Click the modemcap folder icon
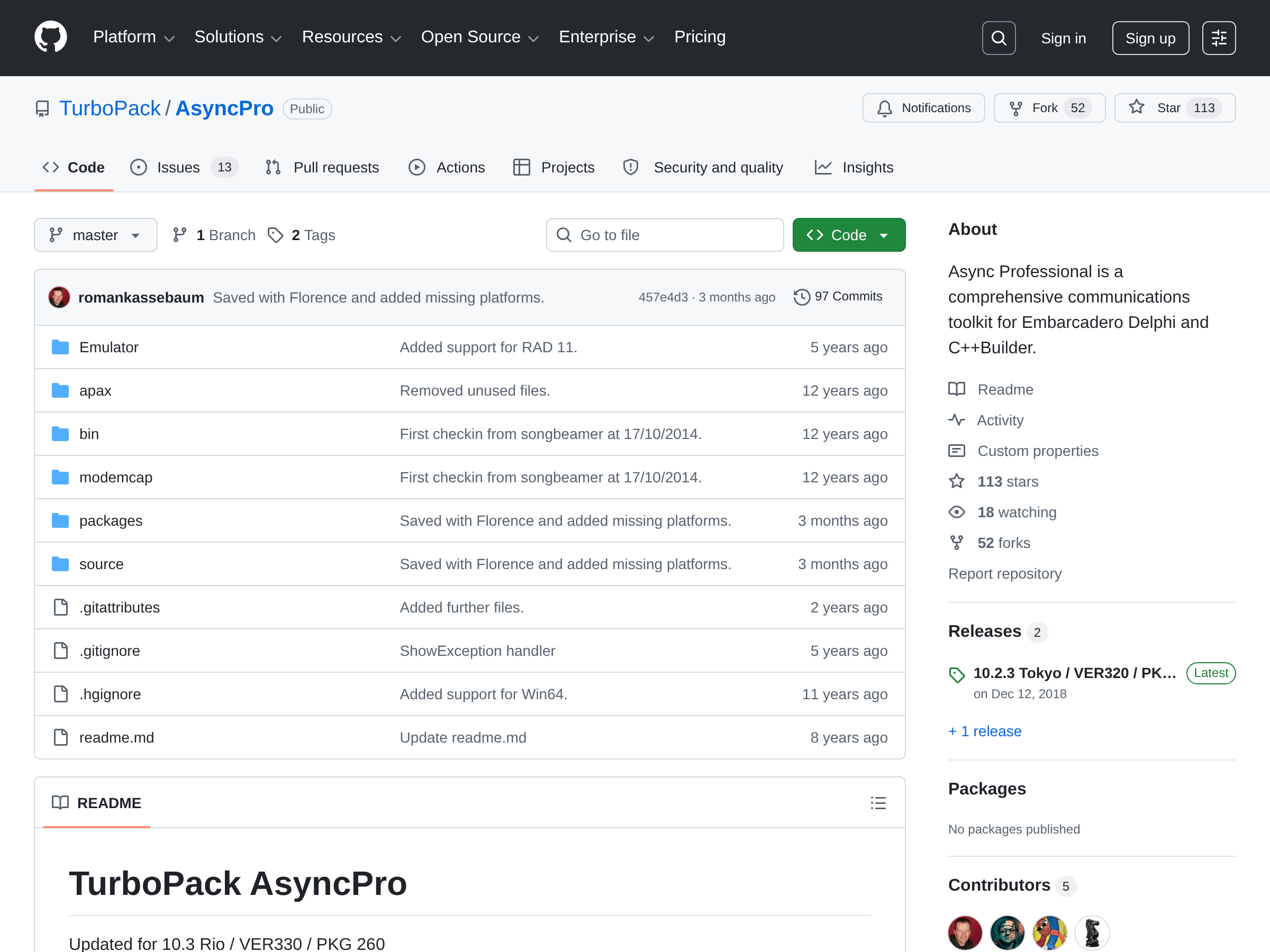Viewport: 1270px width, 952px height. [x=60, y=477]
